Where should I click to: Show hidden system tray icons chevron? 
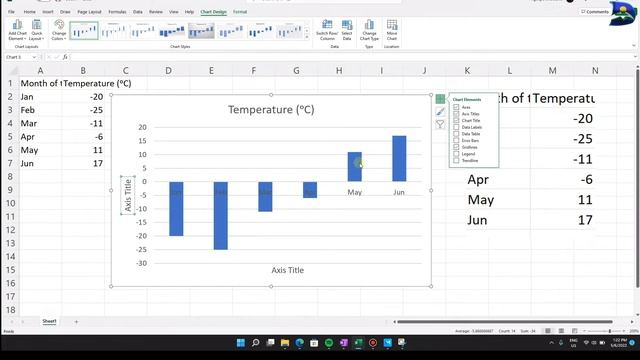(x=551, y=343)
